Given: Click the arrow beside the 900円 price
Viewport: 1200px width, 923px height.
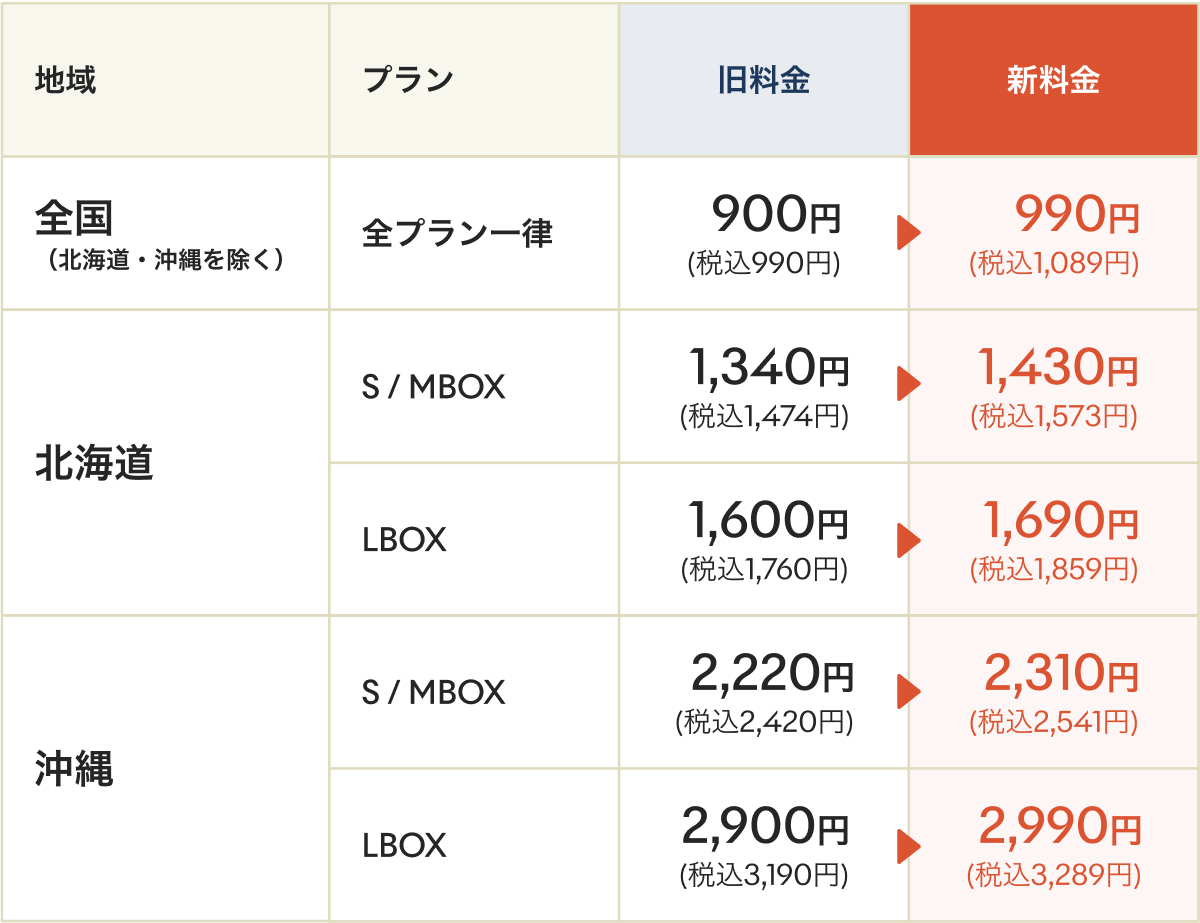Looking at the screenshot, I should pos(908,233).
